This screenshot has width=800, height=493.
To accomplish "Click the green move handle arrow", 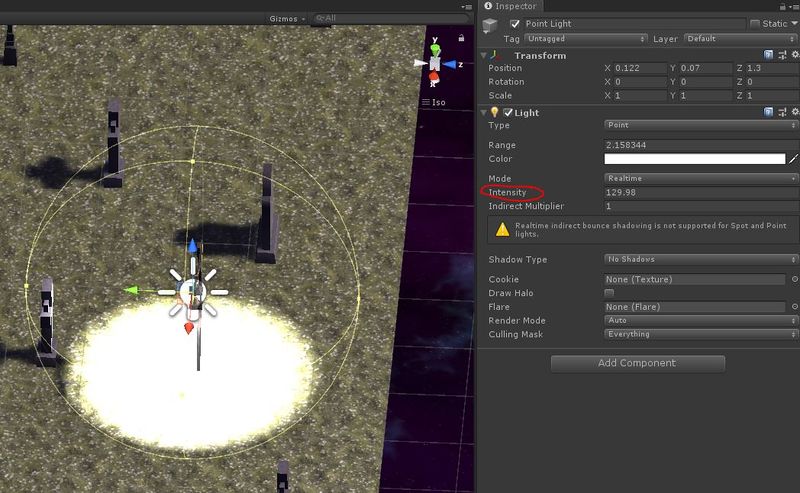I will [132, 290].
